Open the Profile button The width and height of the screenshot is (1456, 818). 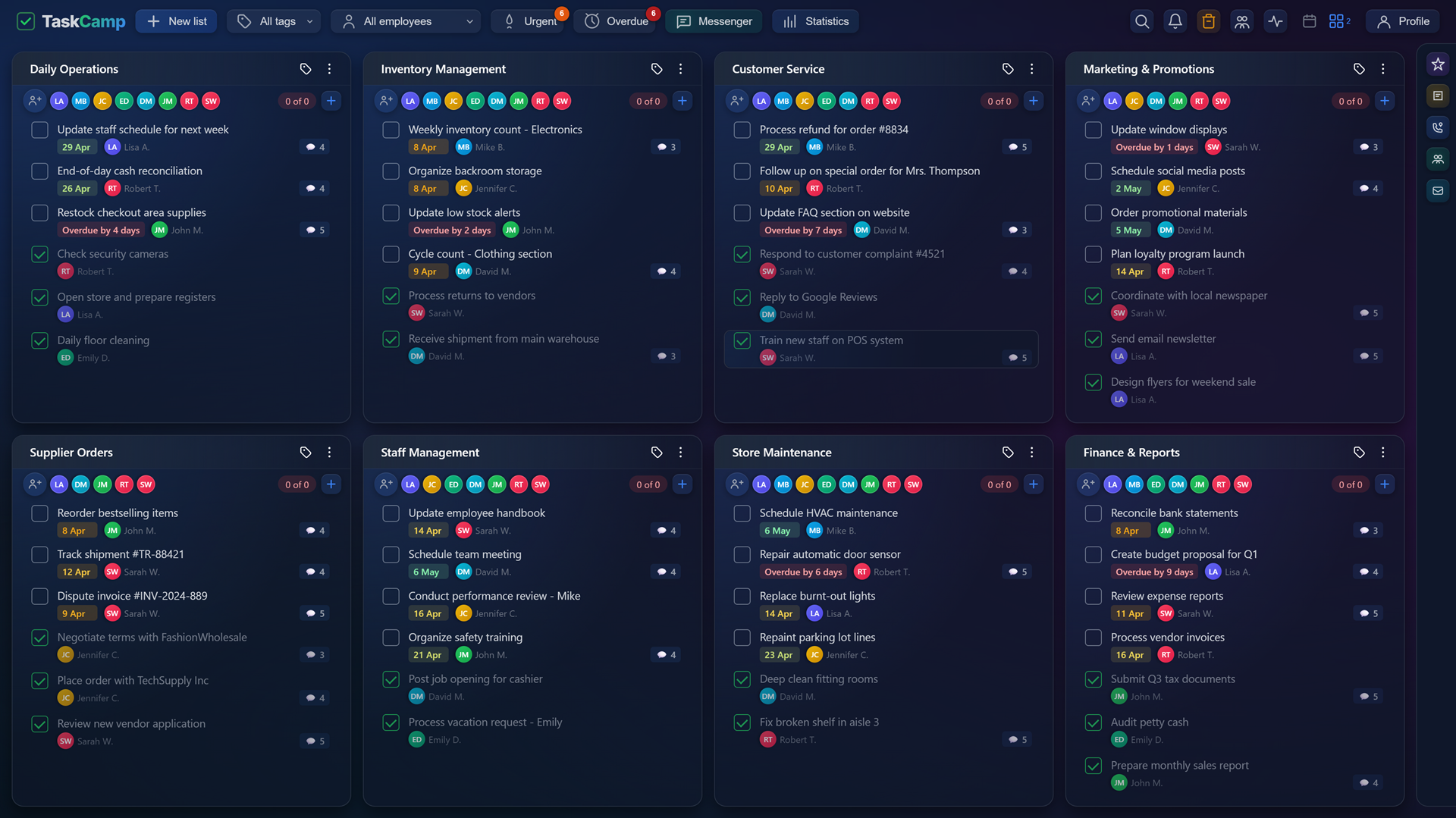pos(1403,21)
